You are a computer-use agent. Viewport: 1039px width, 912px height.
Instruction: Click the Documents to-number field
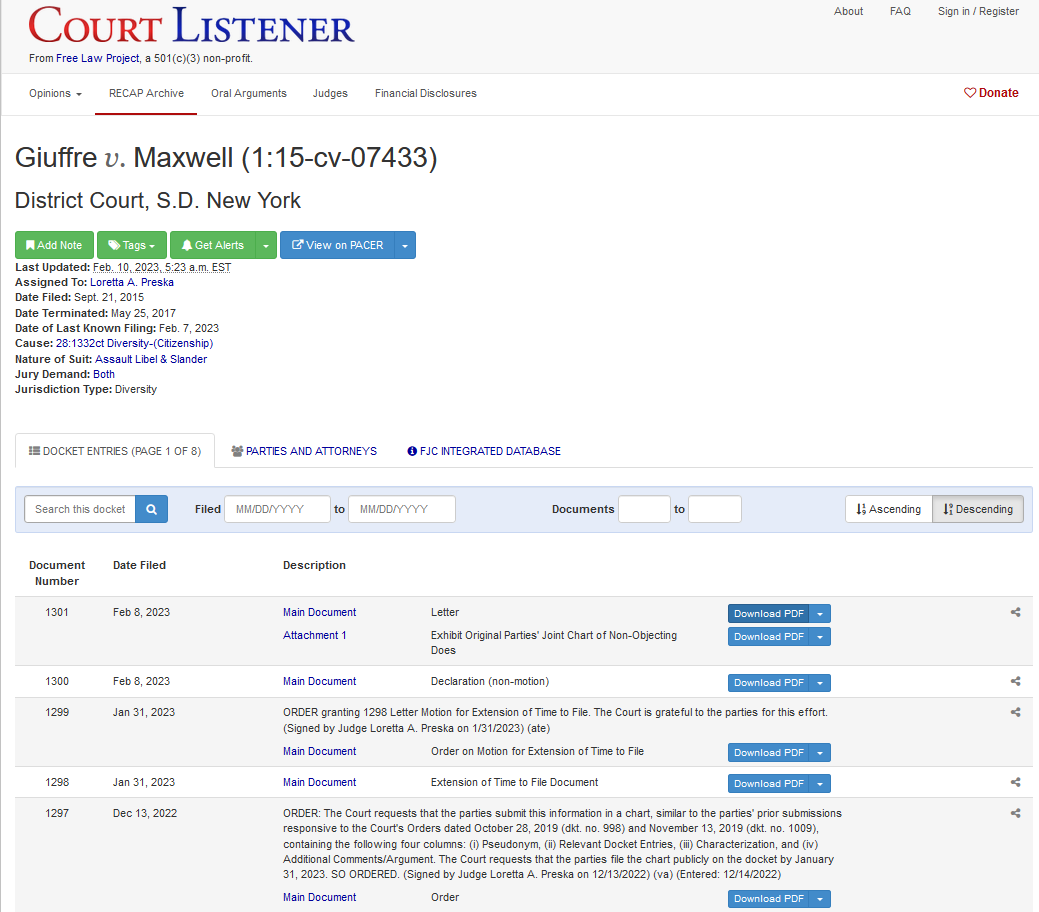[714, 509]
